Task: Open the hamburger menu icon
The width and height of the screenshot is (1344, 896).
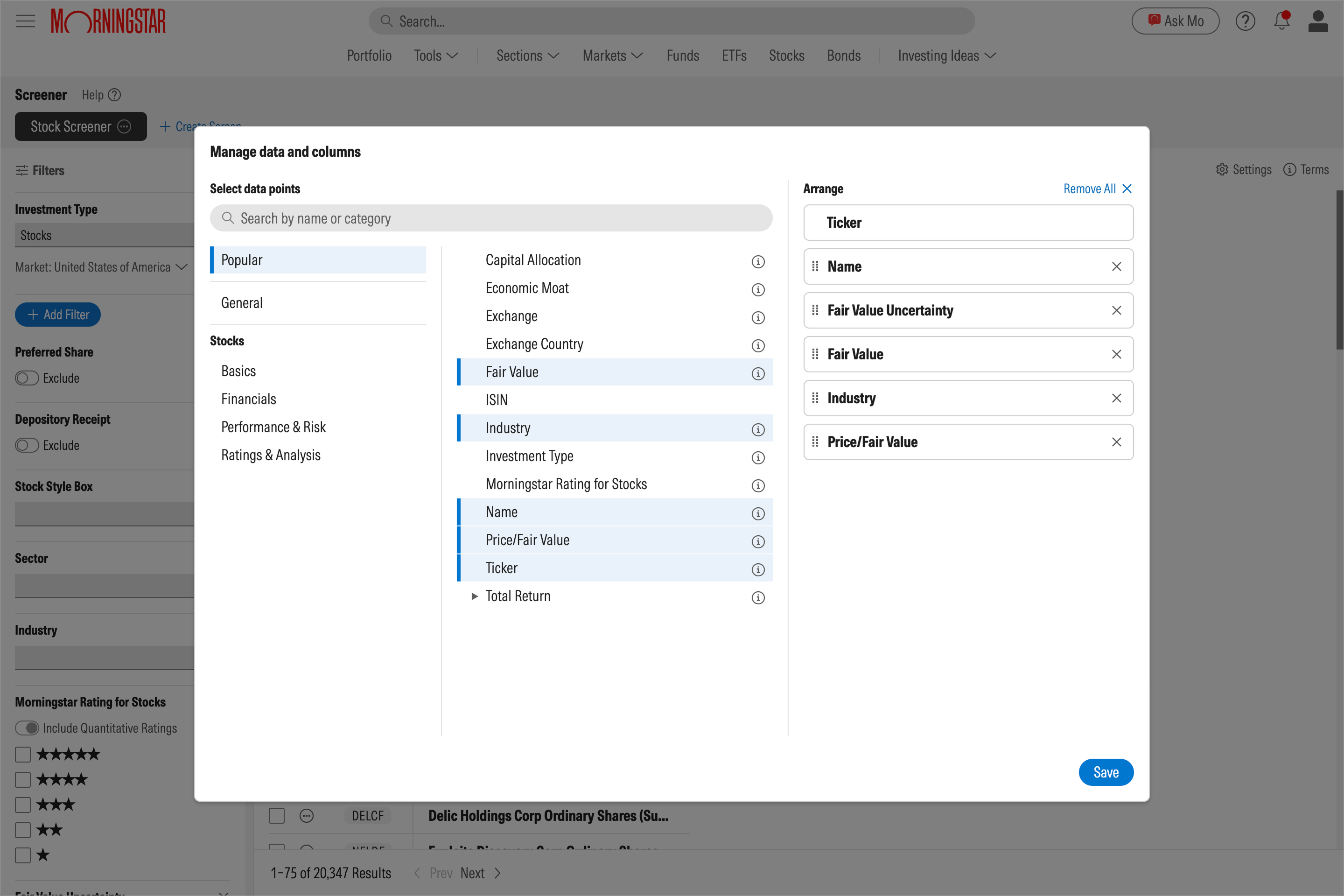Action: [x=25, y=21]
